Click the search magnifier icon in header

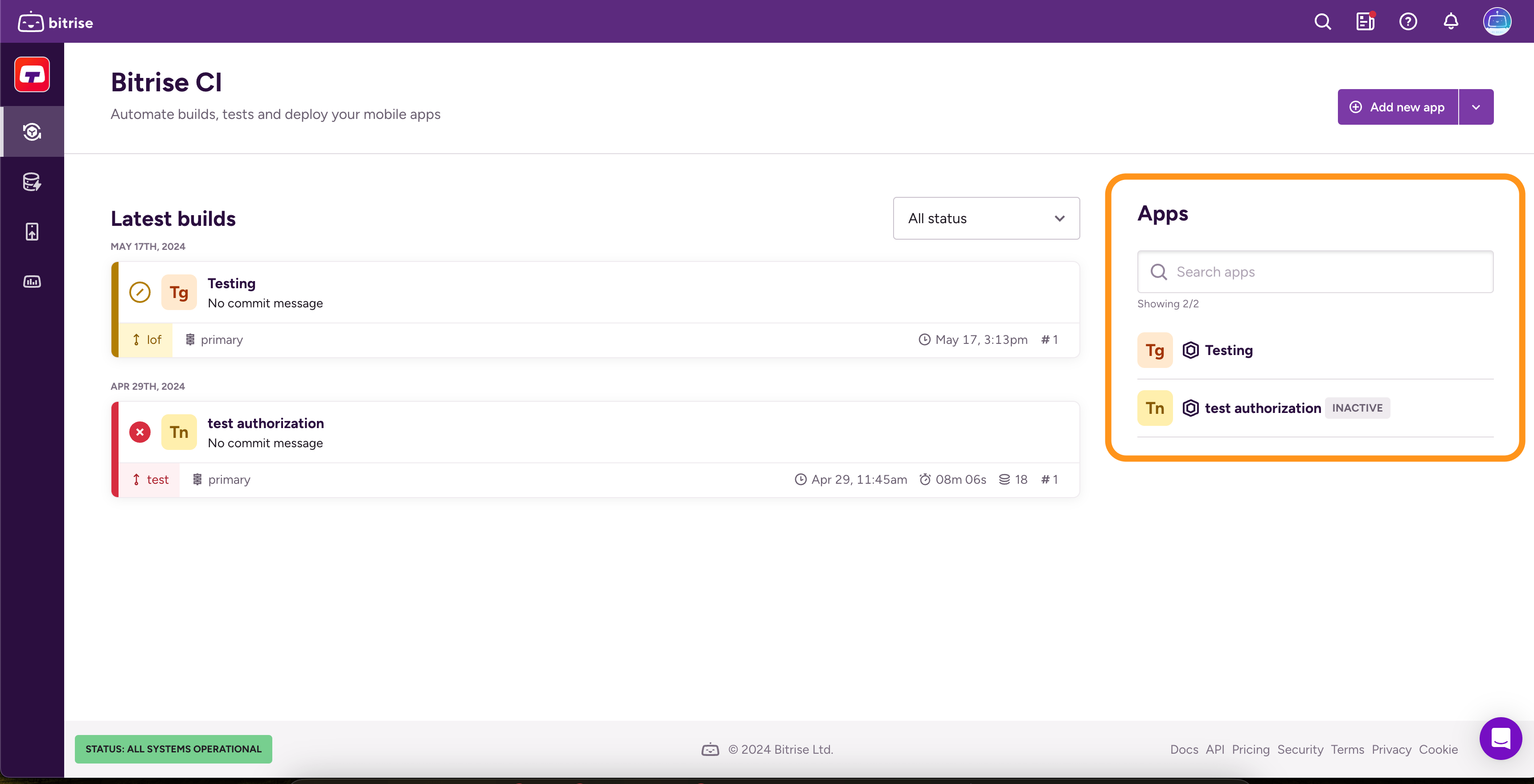1323,22
